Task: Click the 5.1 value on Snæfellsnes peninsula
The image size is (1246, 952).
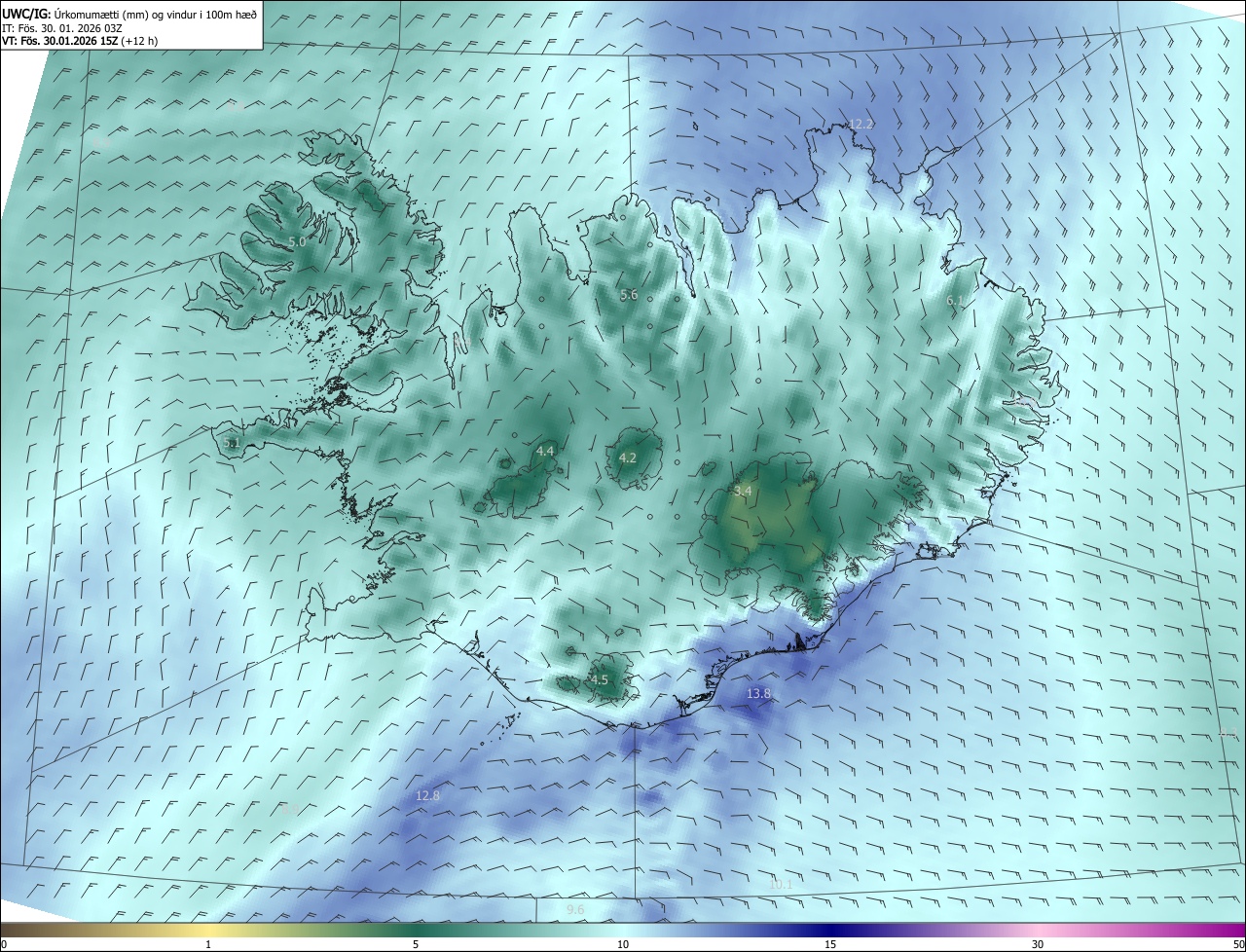Action: [x=231, y=443]
